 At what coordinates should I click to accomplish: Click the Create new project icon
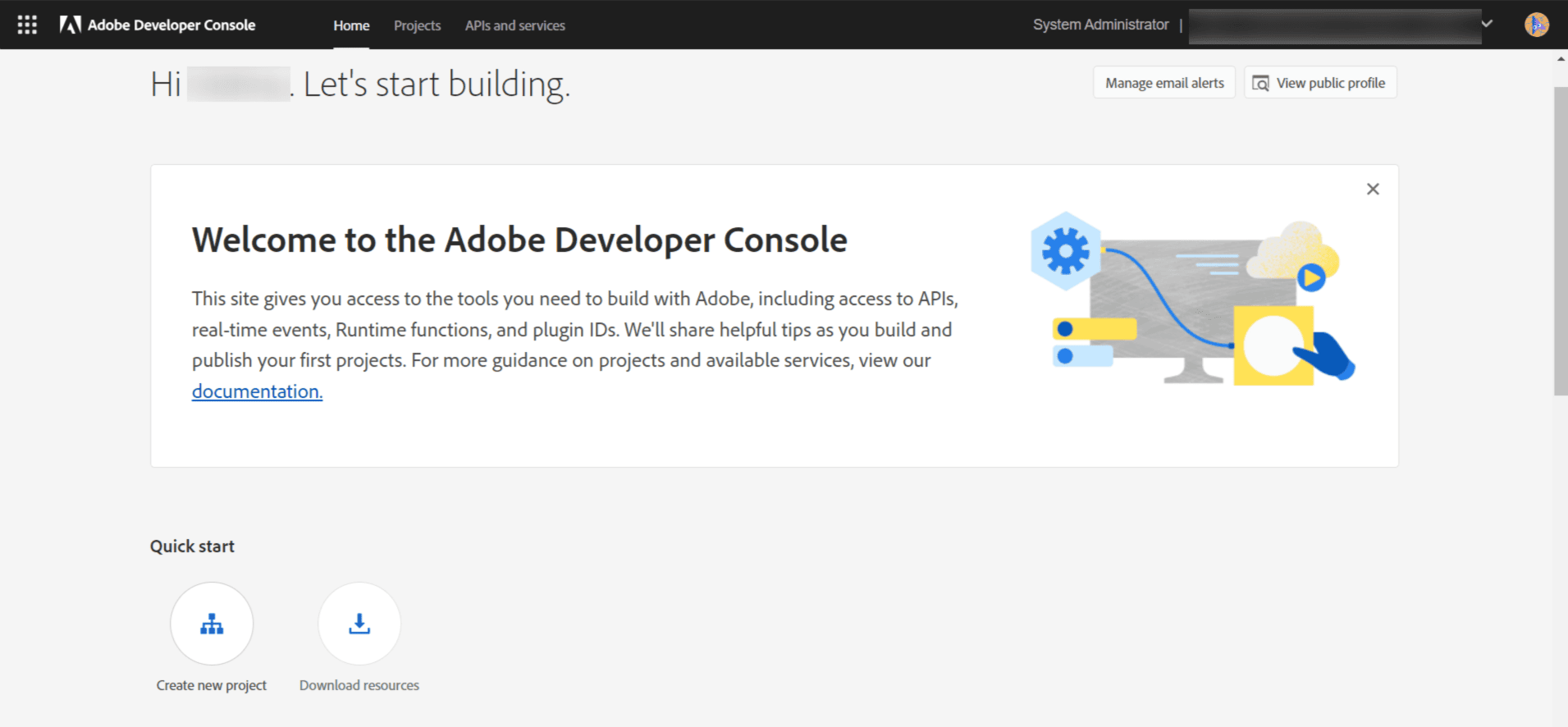212,624
